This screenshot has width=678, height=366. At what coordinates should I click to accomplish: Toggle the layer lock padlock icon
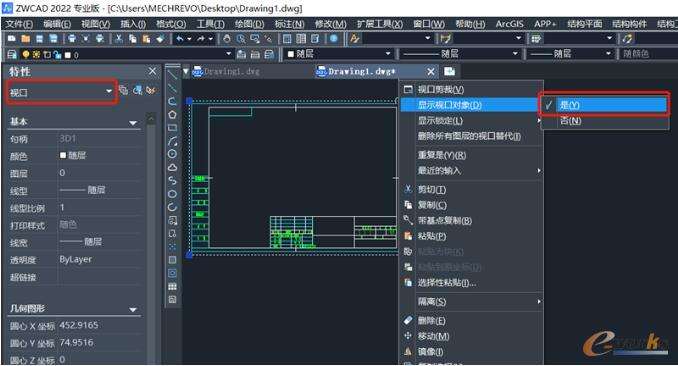click(x=57, y=55)
